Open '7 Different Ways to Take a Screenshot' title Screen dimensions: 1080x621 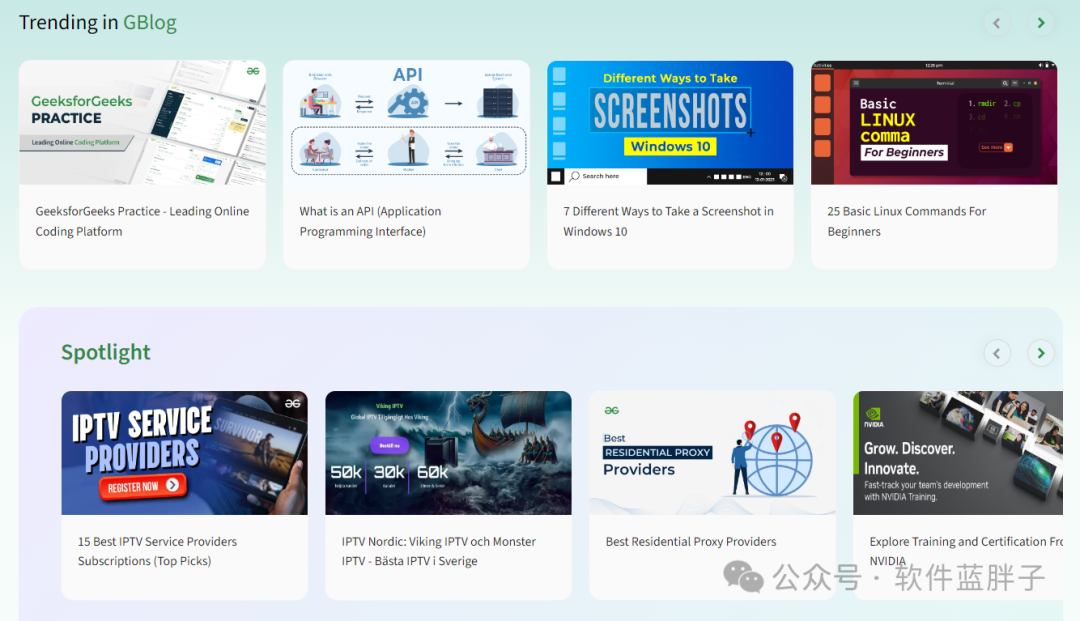(x=669, y=221)
